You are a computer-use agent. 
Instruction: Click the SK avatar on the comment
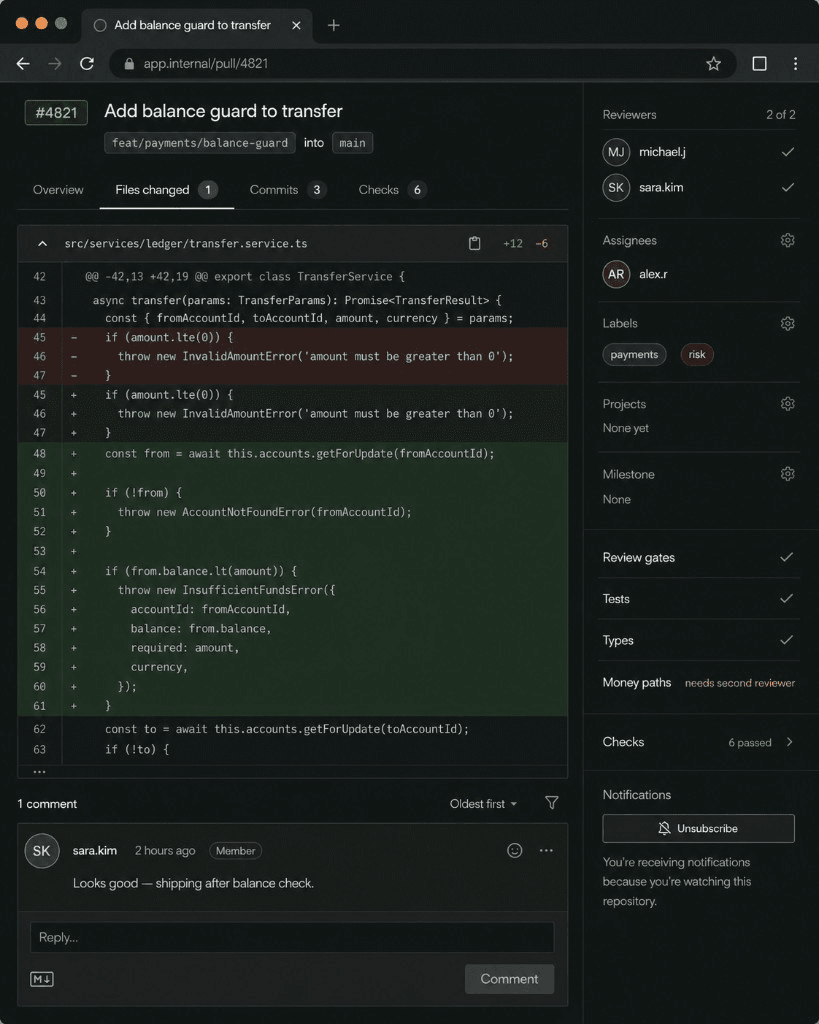42,851
